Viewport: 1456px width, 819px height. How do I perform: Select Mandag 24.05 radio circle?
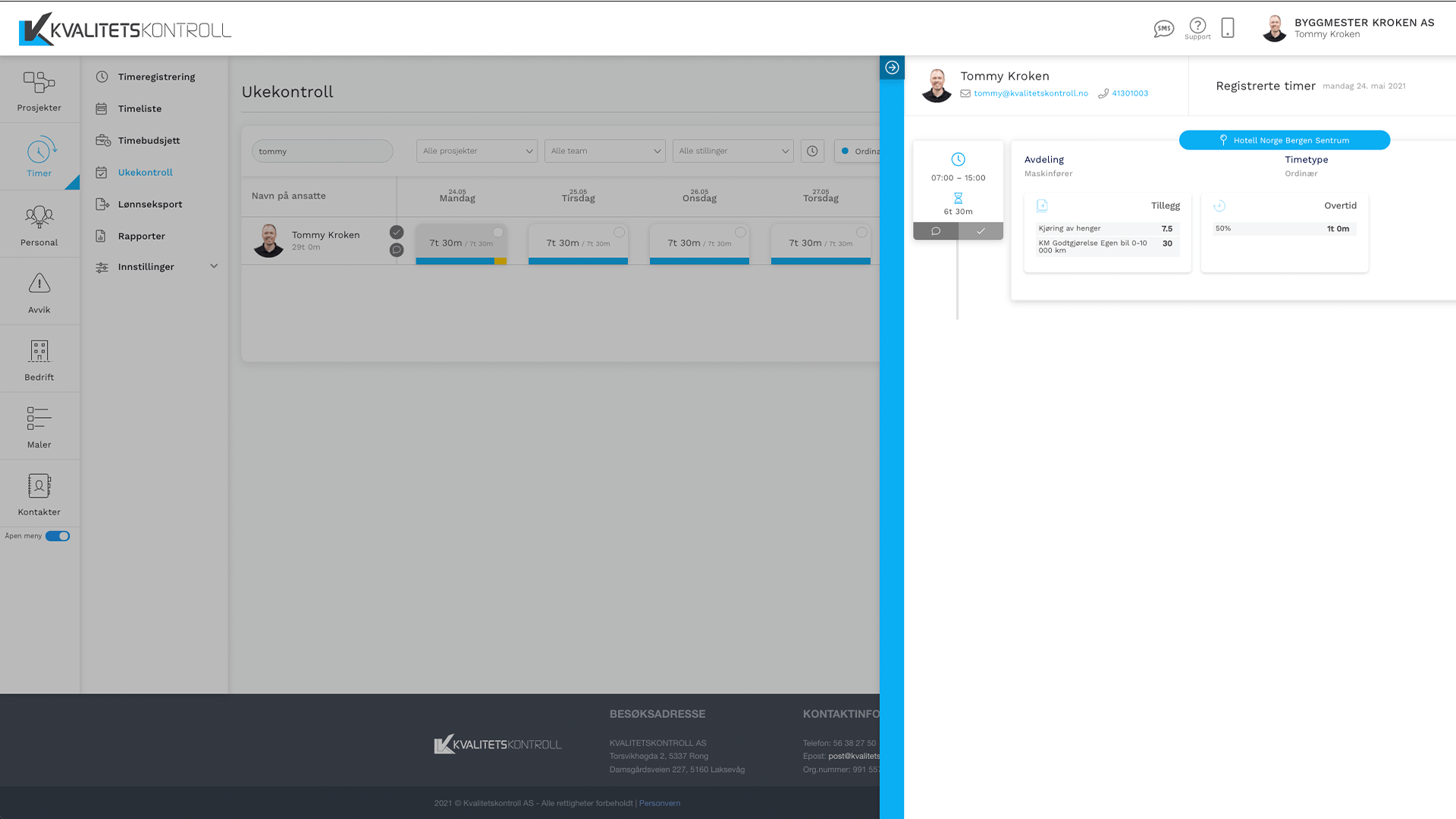pyautogui.click(x=498, y=233)
